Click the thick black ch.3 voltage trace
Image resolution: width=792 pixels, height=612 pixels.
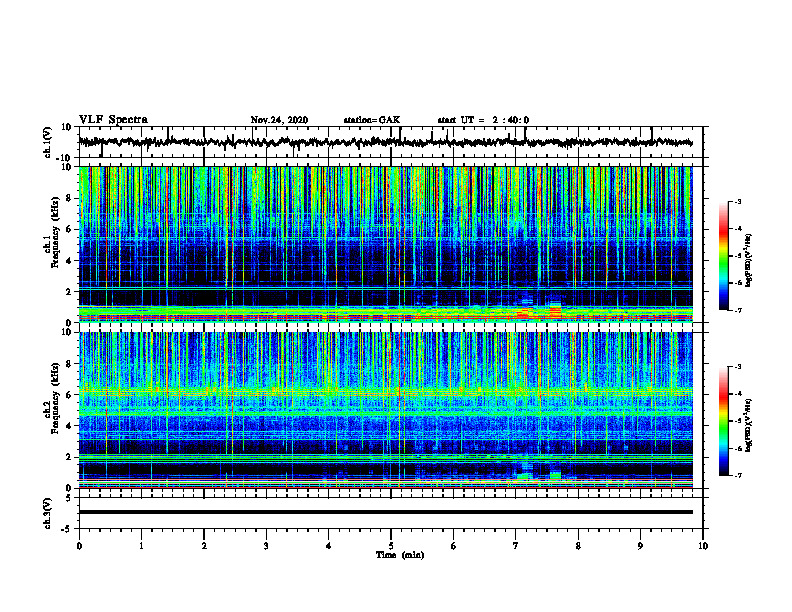385,512
